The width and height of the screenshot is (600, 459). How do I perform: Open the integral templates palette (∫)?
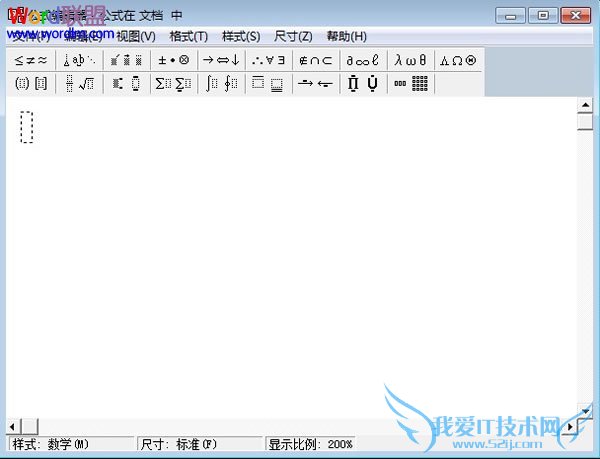tap(222, 83)
